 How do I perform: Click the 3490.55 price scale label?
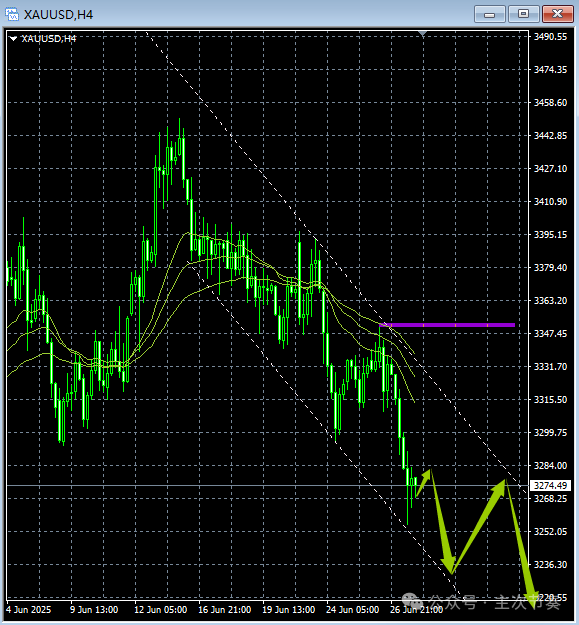click(x=550, y=37)
